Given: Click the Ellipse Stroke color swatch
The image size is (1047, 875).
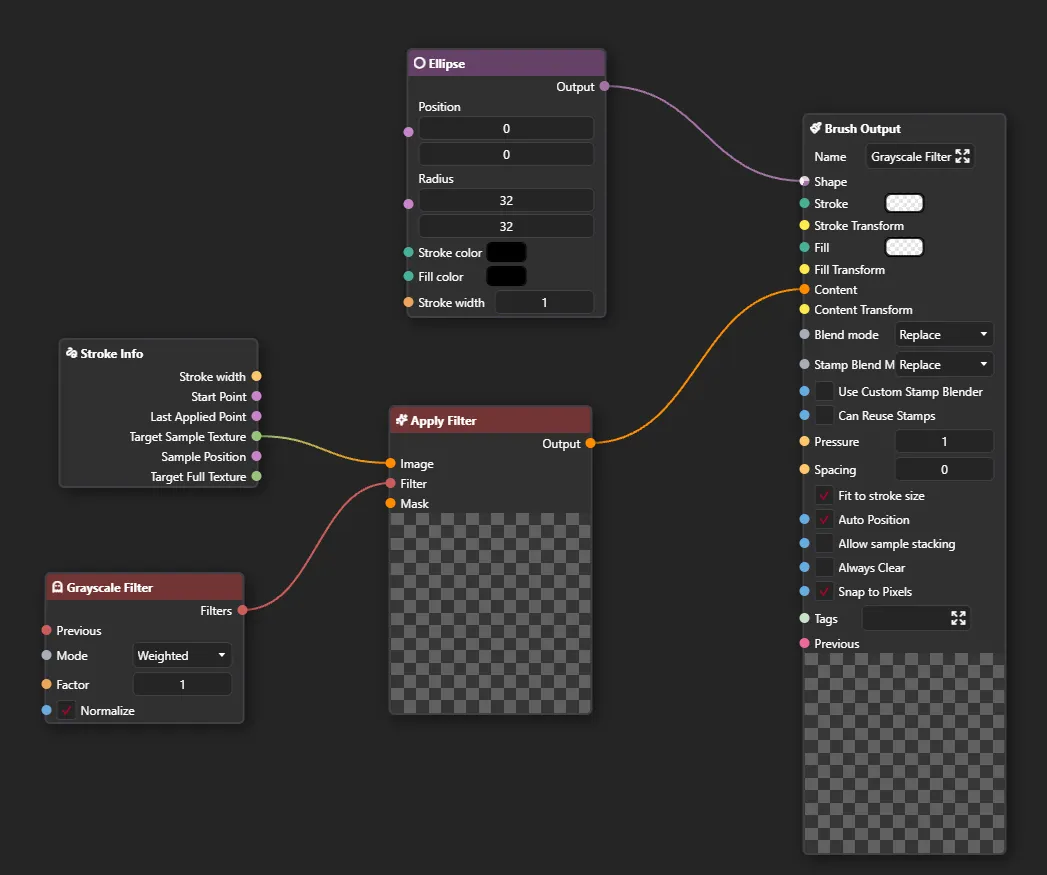Looking at the screenshot, I should [506, 253].
